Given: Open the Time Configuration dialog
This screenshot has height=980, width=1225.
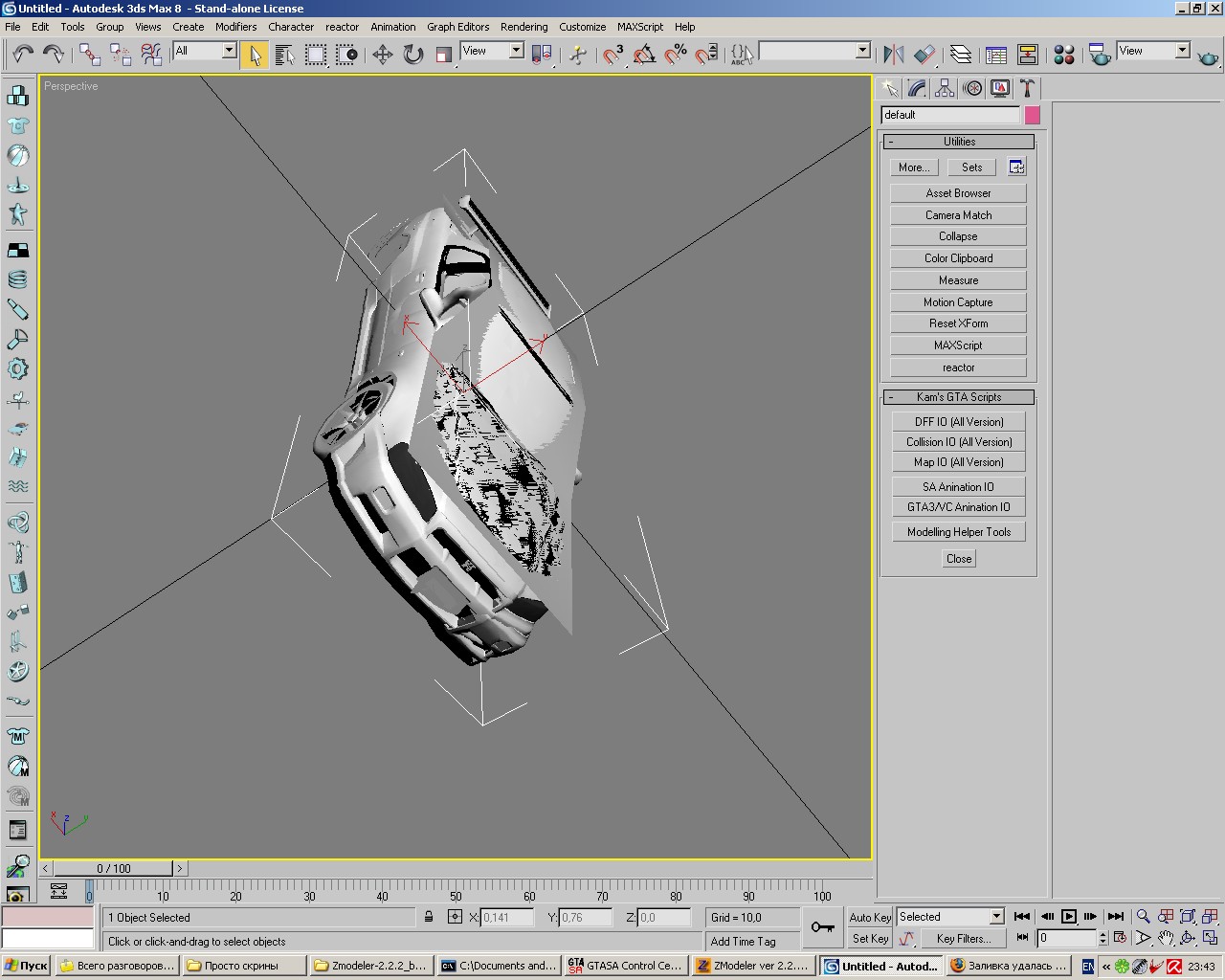Looking at the screenshot, I should coord(1120,939).
